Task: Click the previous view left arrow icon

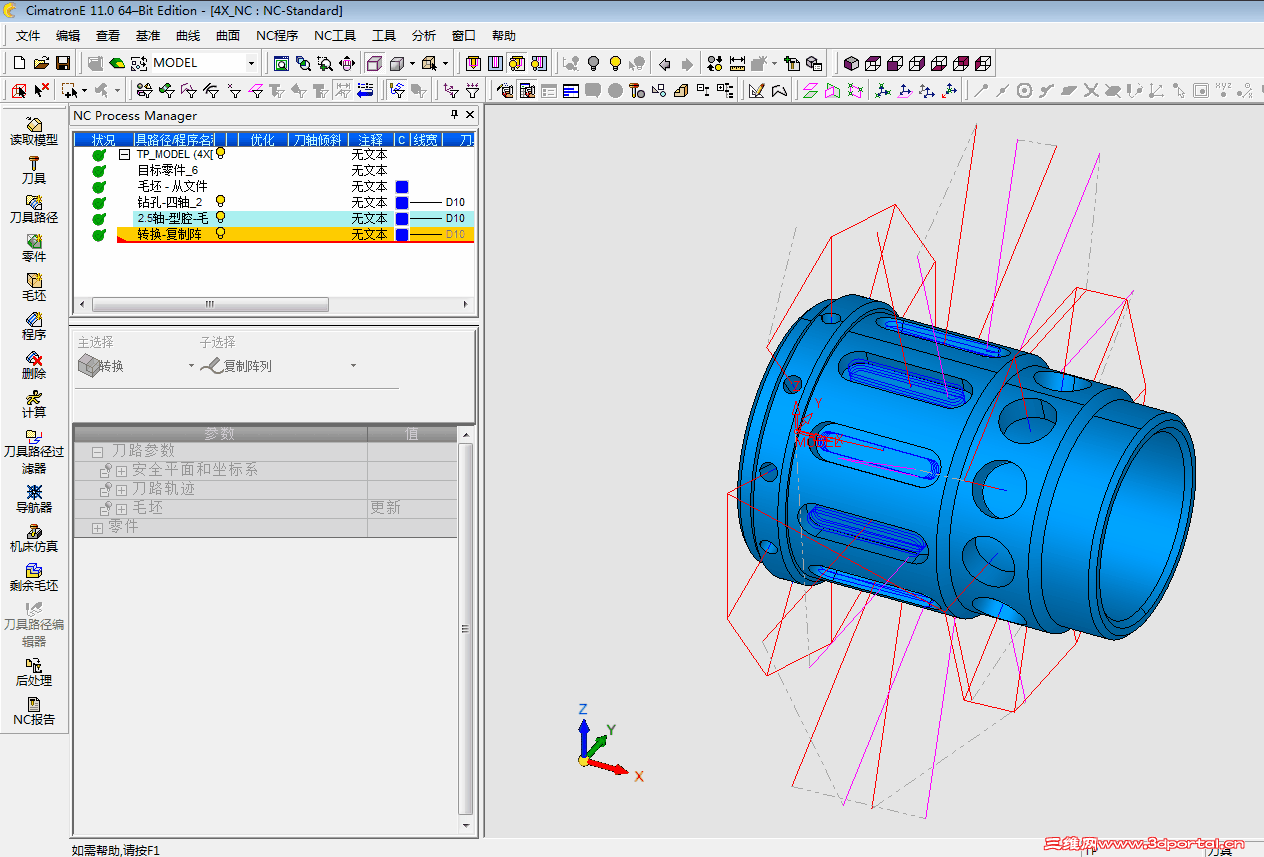Action: 665,63
